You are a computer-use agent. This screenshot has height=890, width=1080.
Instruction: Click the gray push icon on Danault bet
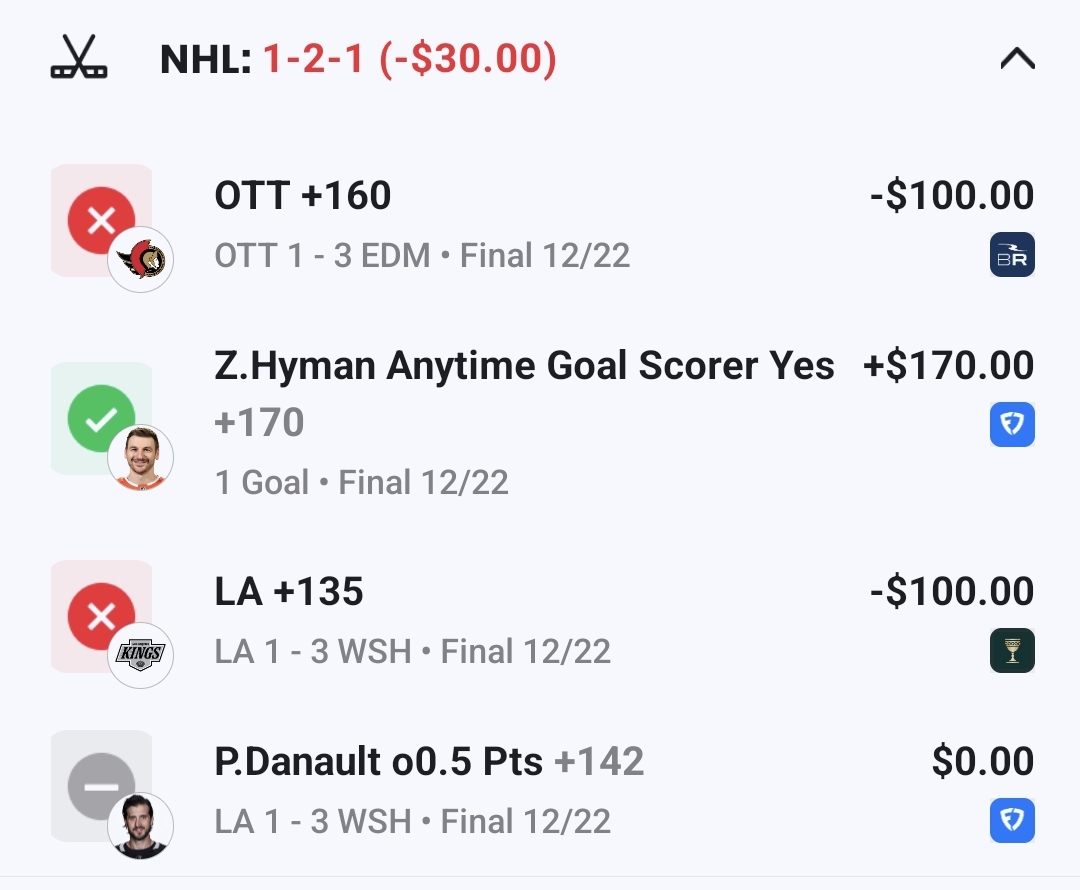pyautogui.click(x=101, y=786)
